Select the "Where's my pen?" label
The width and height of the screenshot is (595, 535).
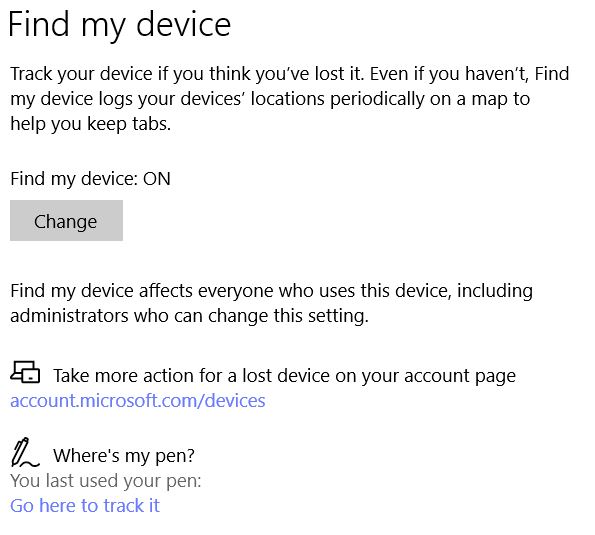(x=124, y=455)
